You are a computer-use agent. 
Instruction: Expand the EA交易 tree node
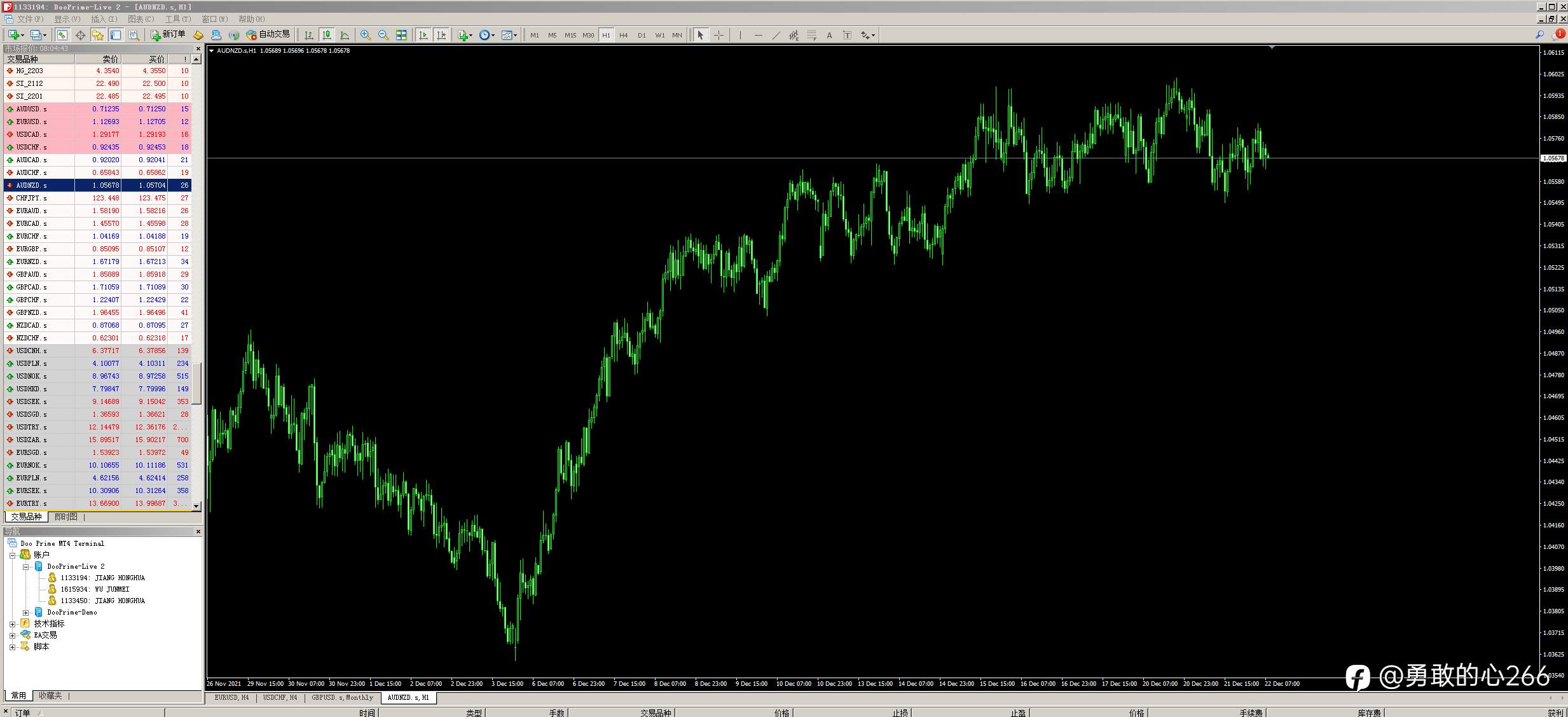[x=12, y=635]
